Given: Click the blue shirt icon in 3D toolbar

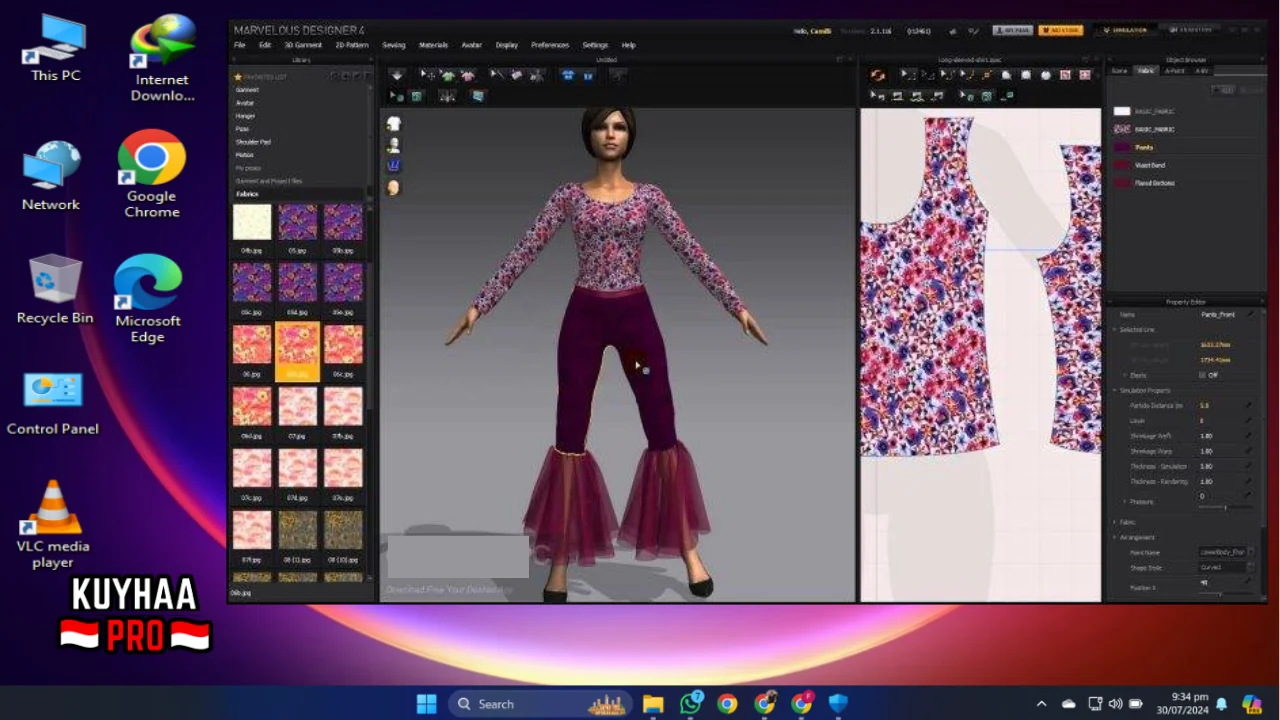Looking at the screenshot, I should [x=568, y=75].
